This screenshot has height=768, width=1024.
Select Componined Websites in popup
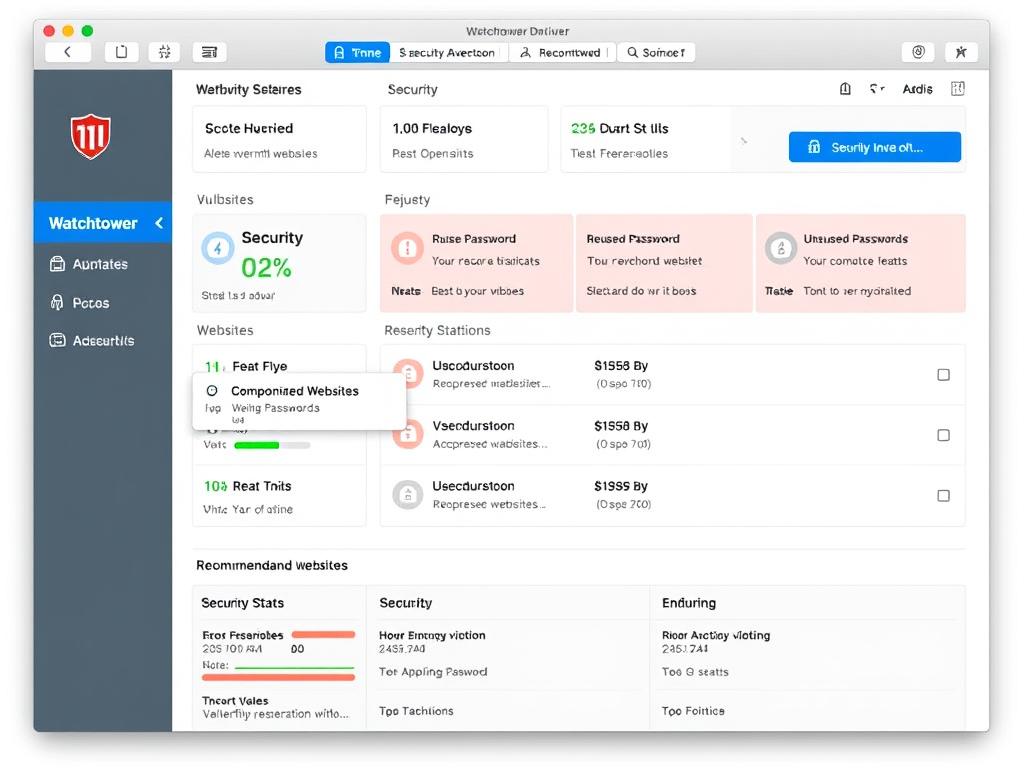[295, 391]
